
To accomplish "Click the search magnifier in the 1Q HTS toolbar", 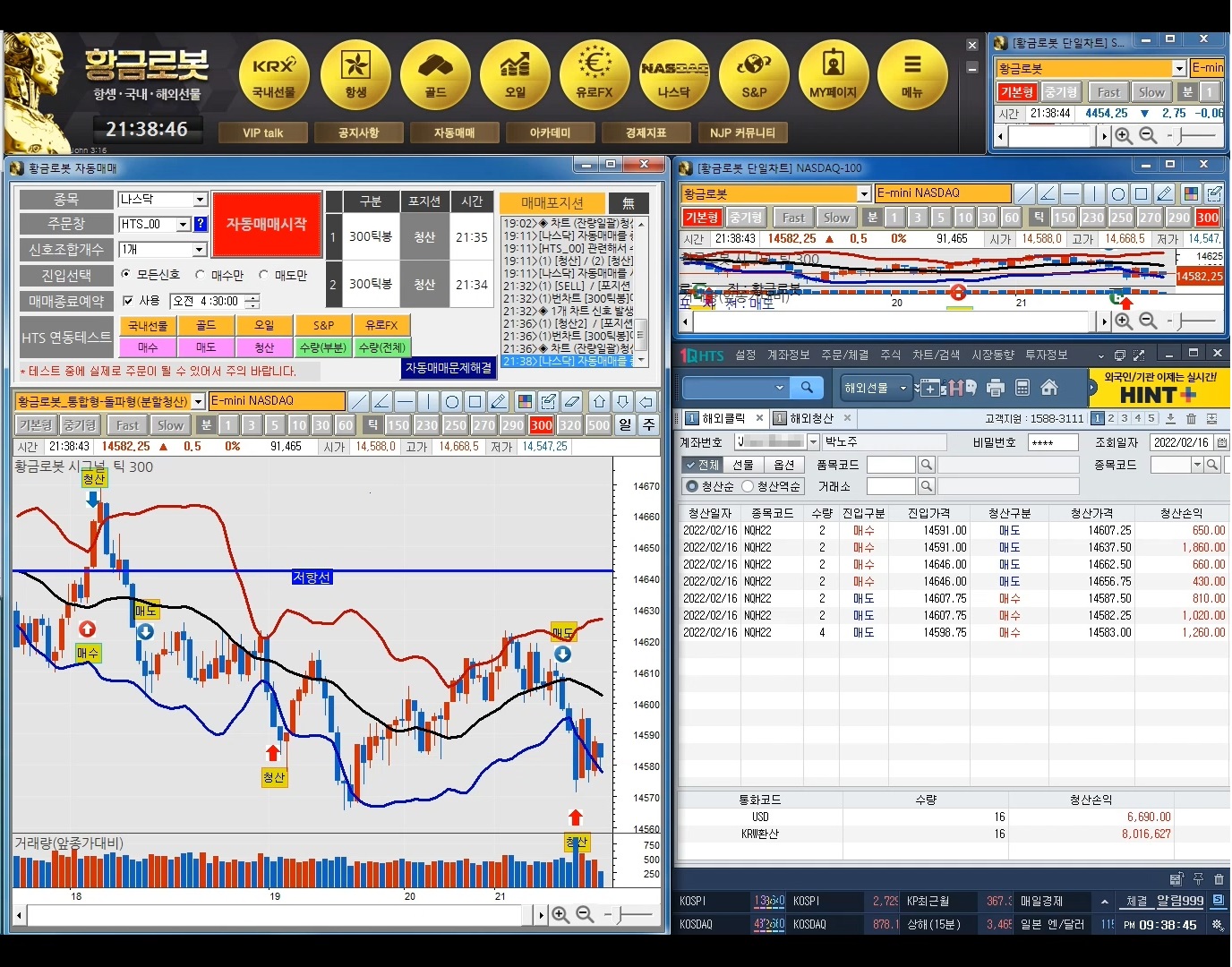I will pyautogui.click(x=807, y=388).
